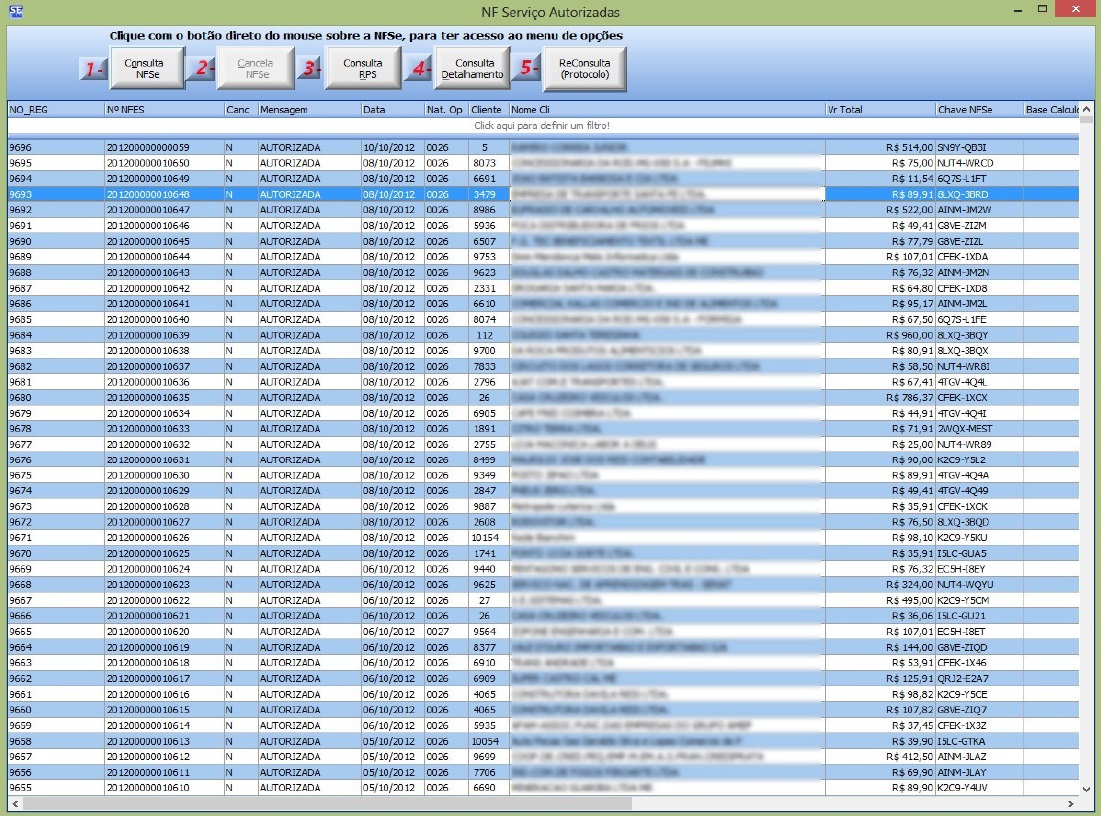This screenshot has height=816, width=1101.
Task: Click the red number 5 badge
Action: click(528, 69)
